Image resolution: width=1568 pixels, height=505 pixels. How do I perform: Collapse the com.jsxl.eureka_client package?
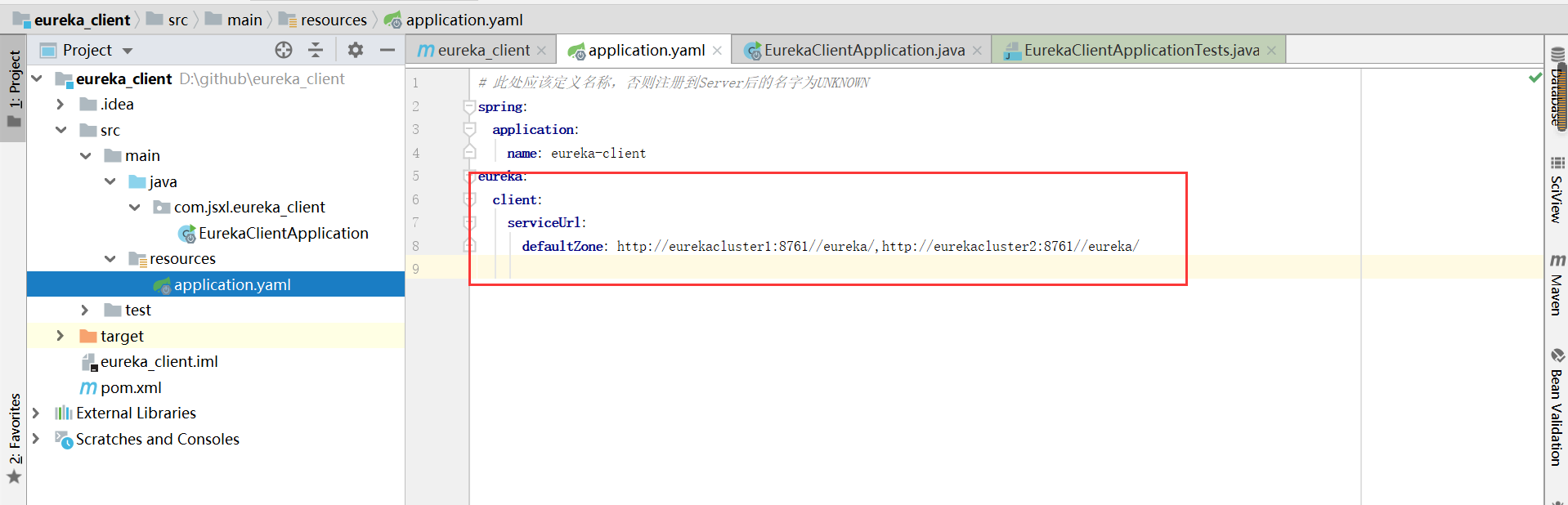[135, 207]
